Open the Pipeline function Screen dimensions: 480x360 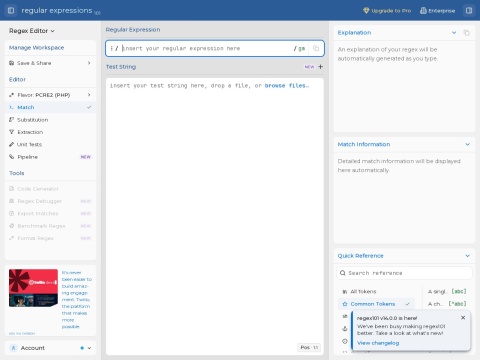coord(50,157)
